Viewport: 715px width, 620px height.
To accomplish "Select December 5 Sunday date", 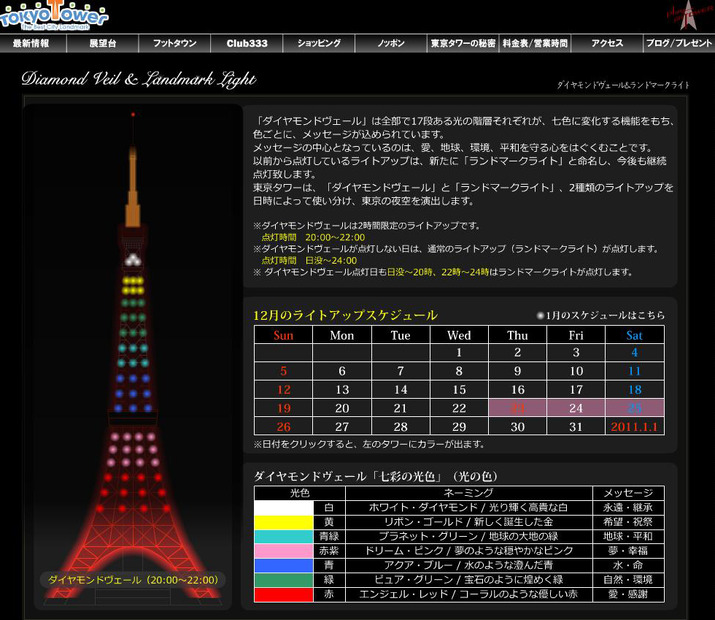I will tap(284, 371).
